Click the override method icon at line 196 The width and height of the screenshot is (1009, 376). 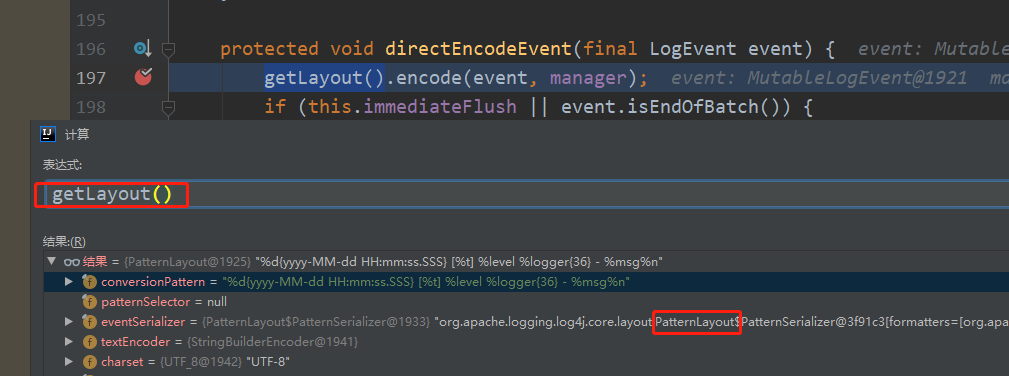click(142, 48)
